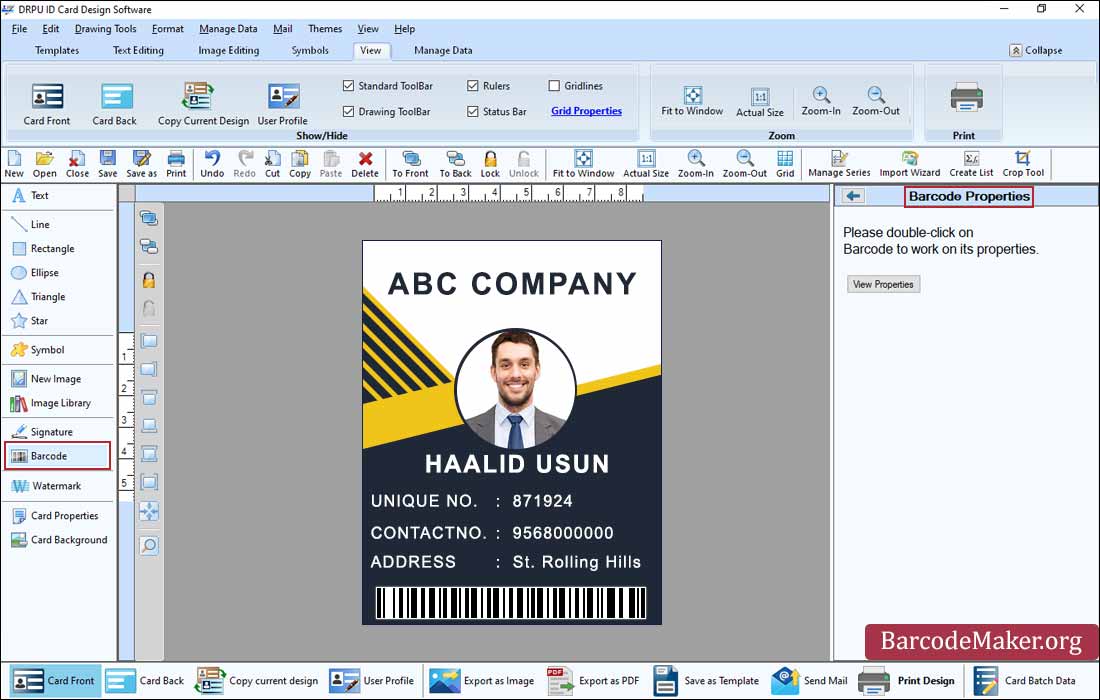Image resolution: width=1100 pixels, height=700 pixels.
Task: Switch to the Symbols tab
Action: click(310, 51)
